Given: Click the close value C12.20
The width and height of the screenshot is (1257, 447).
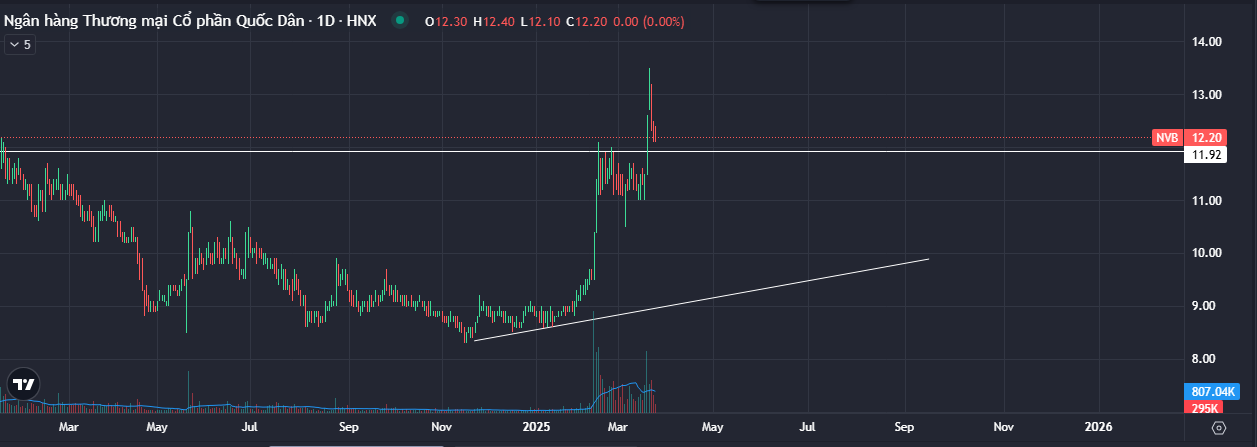Looking at the screenshot, I should tap(586, 21).
